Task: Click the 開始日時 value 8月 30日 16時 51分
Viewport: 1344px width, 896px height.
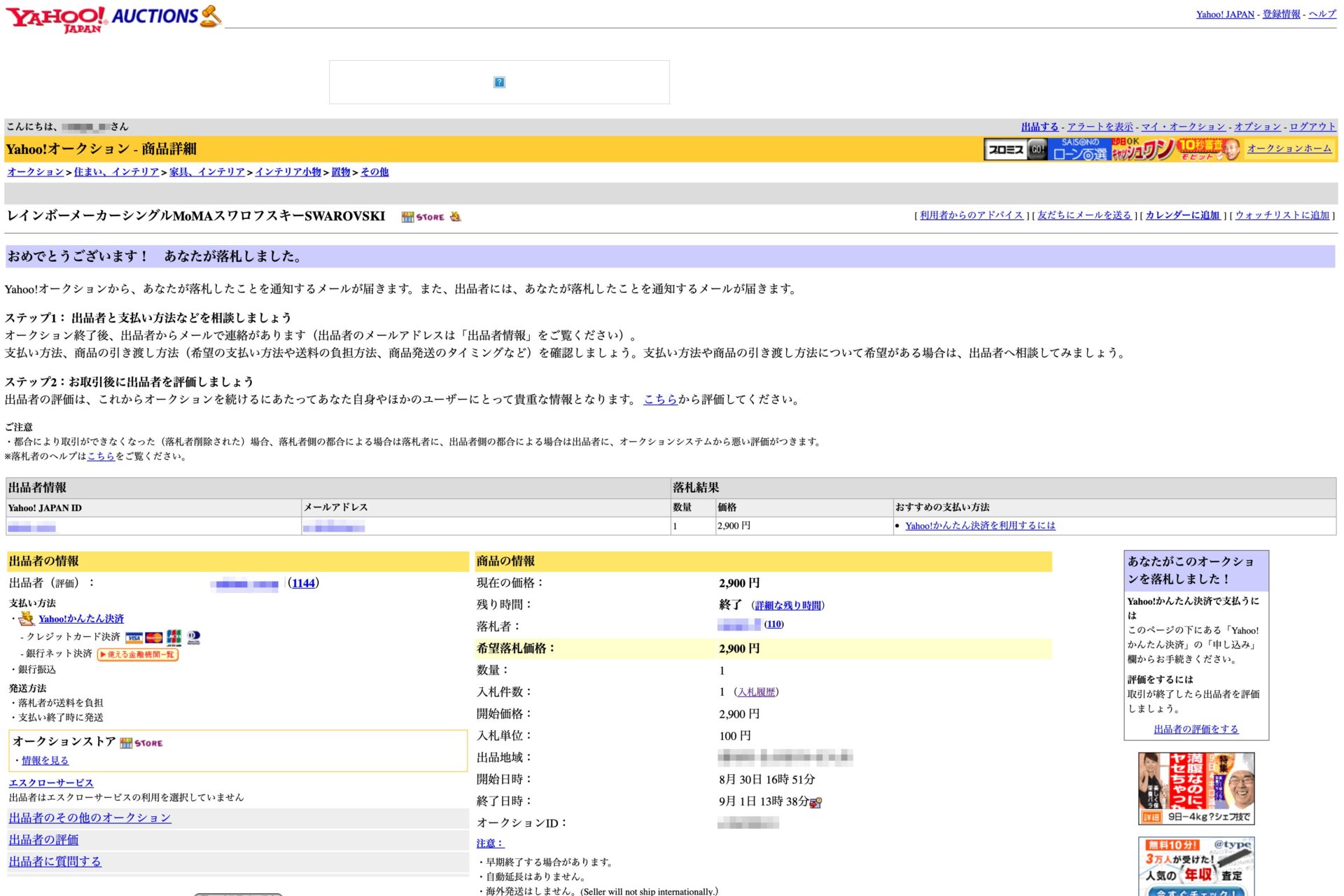Action: coord(766,780)
